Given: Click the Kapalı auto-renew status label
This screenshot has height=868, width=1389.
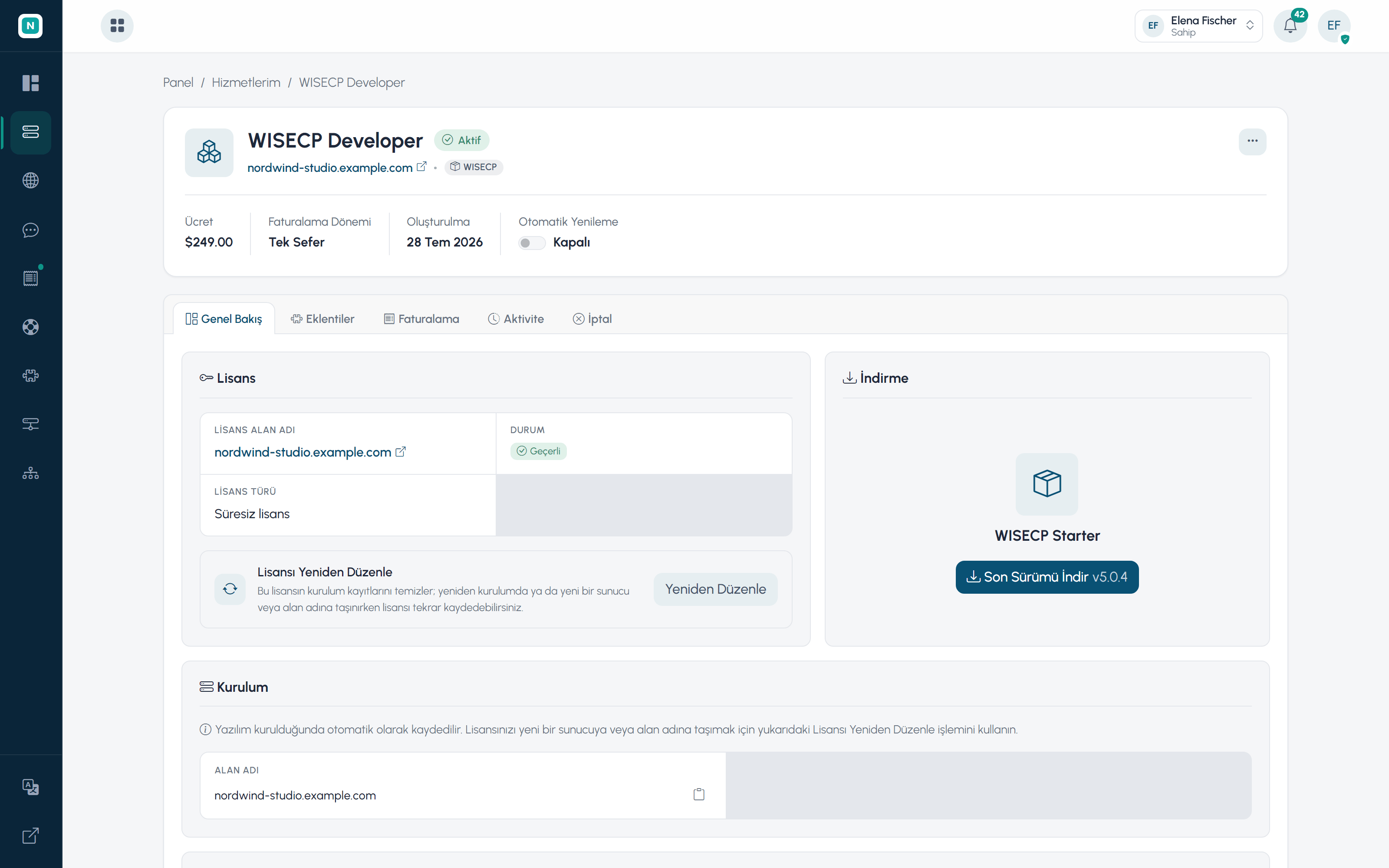Looking at the screenshot, I should click(x=572, y=242).
